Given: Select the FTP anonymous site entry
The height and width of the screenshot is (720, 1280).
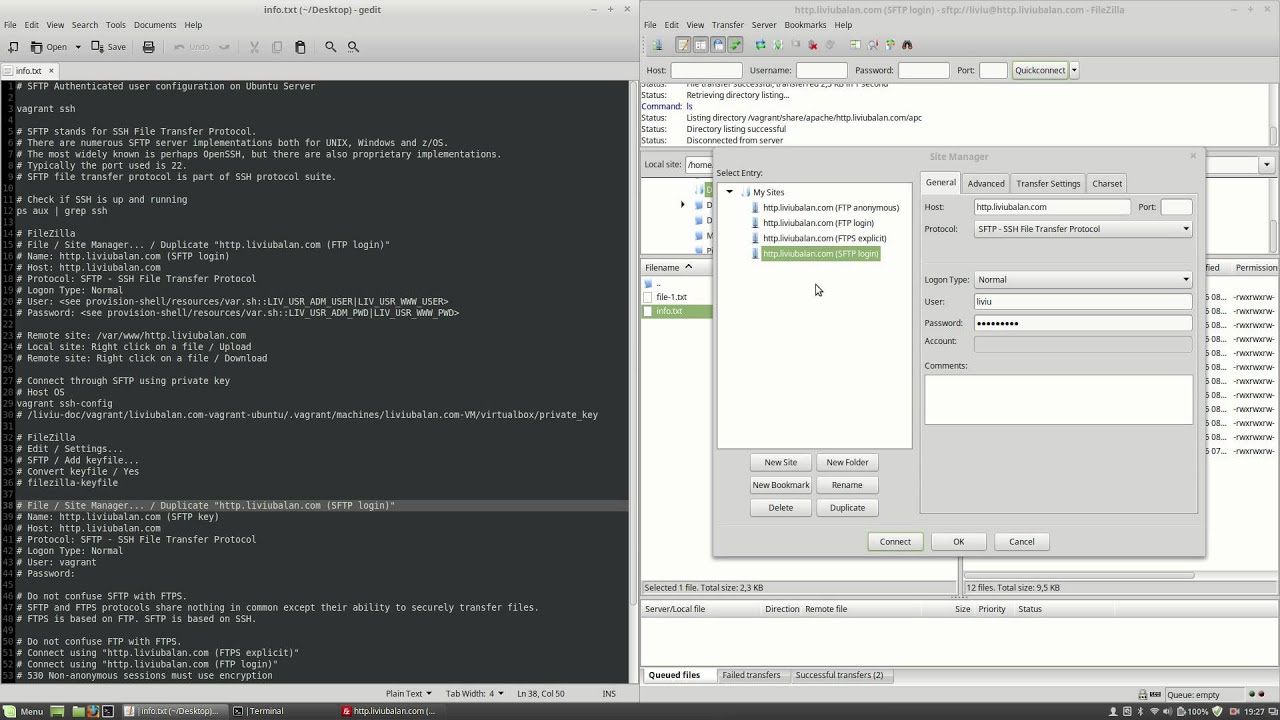Looking at the screenshot, I should point(830,208).
